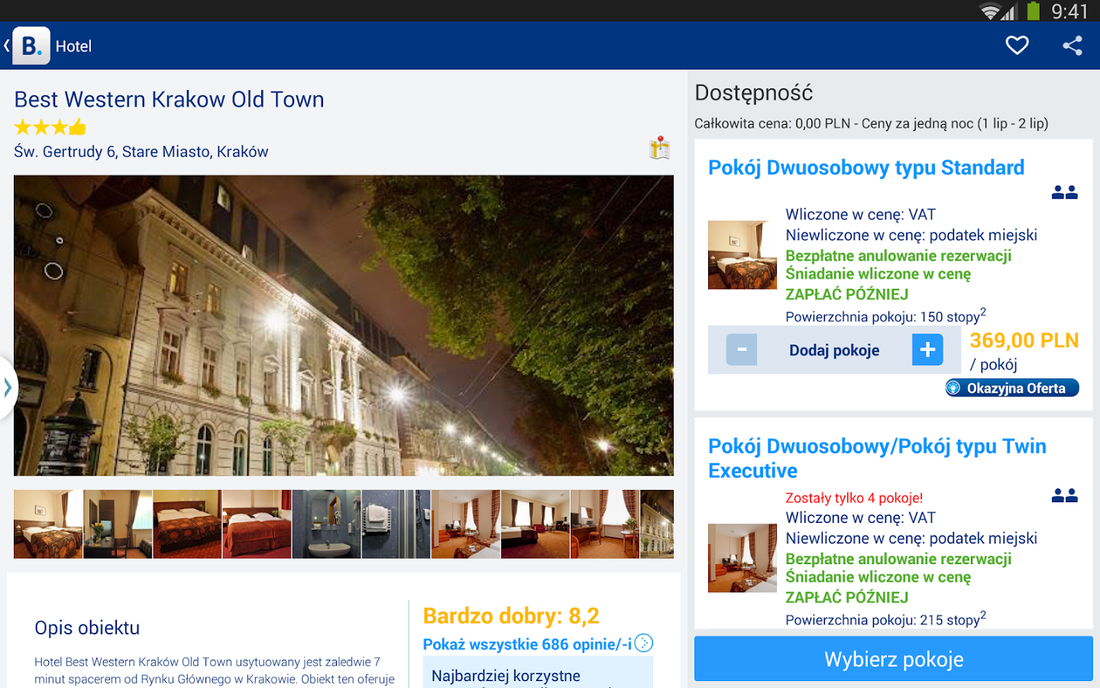Tap the Okazyjna Oferta badge
The height and width of the screenshot is (688, 1100).
click(1012, 388)
